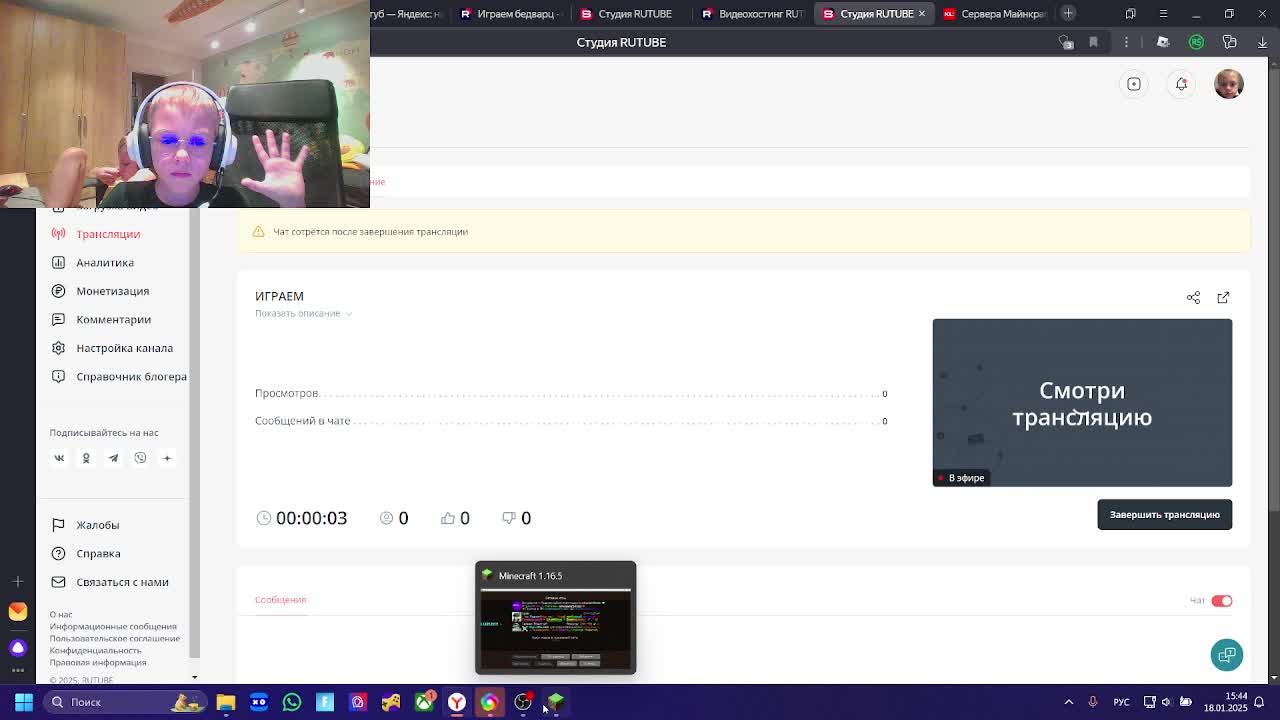Click Завершить трансляцию button
This screenshot has height=720, width=1280.
[x=1164, y=514]
